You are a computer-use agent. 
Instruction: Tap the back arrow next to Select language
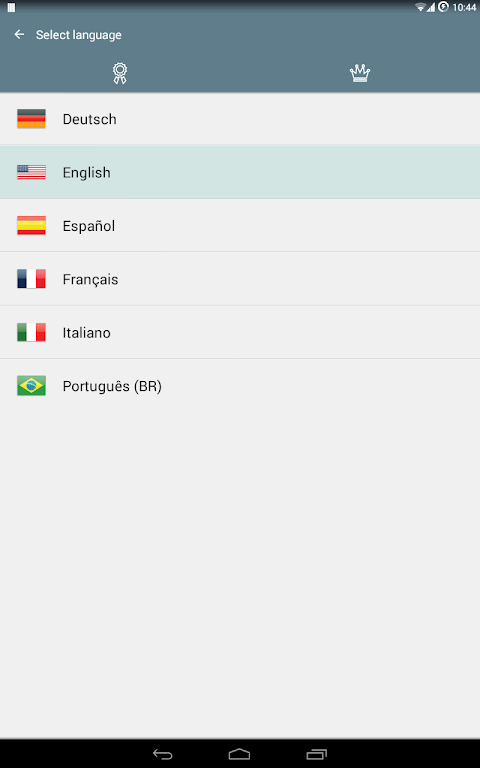[19, 34]
